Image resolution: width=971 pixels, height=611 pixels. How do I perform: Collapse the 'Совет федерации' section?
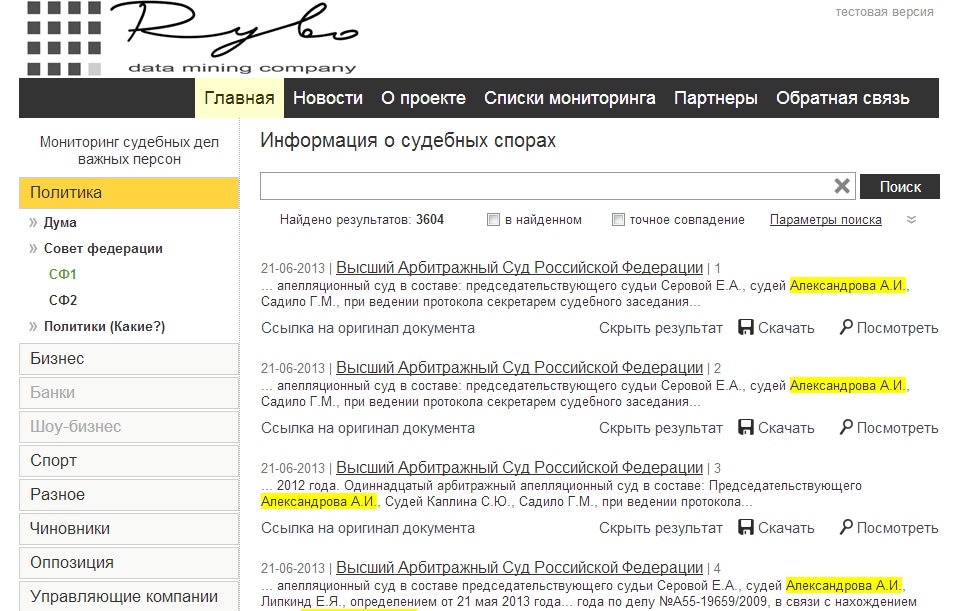102,249
